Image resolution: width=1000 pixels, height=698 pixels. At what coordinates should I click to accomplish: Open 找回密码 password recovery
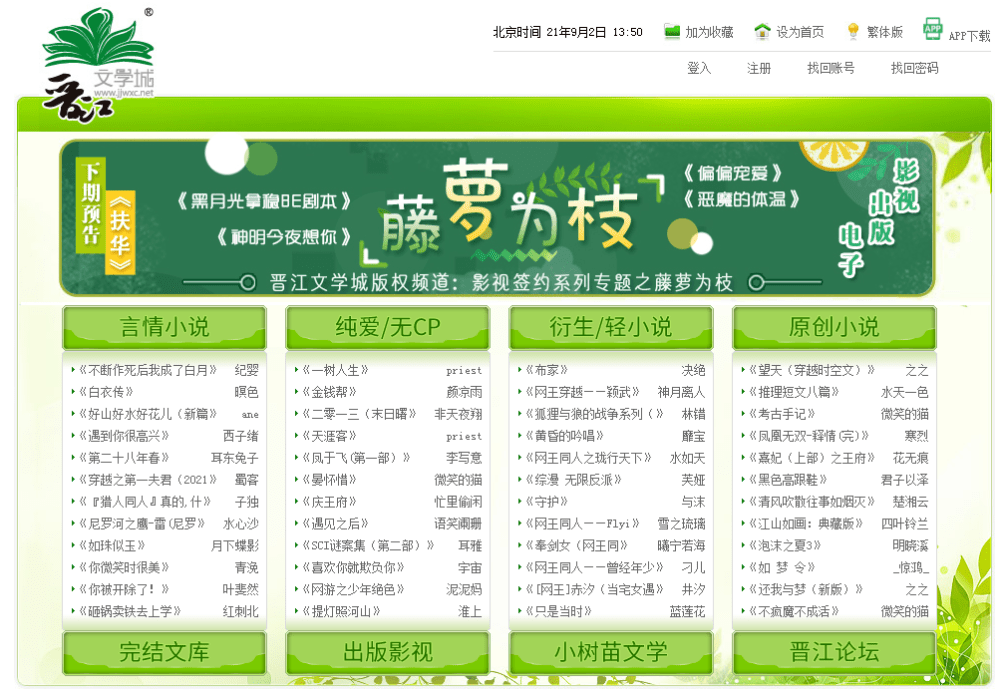coord(914,68)
